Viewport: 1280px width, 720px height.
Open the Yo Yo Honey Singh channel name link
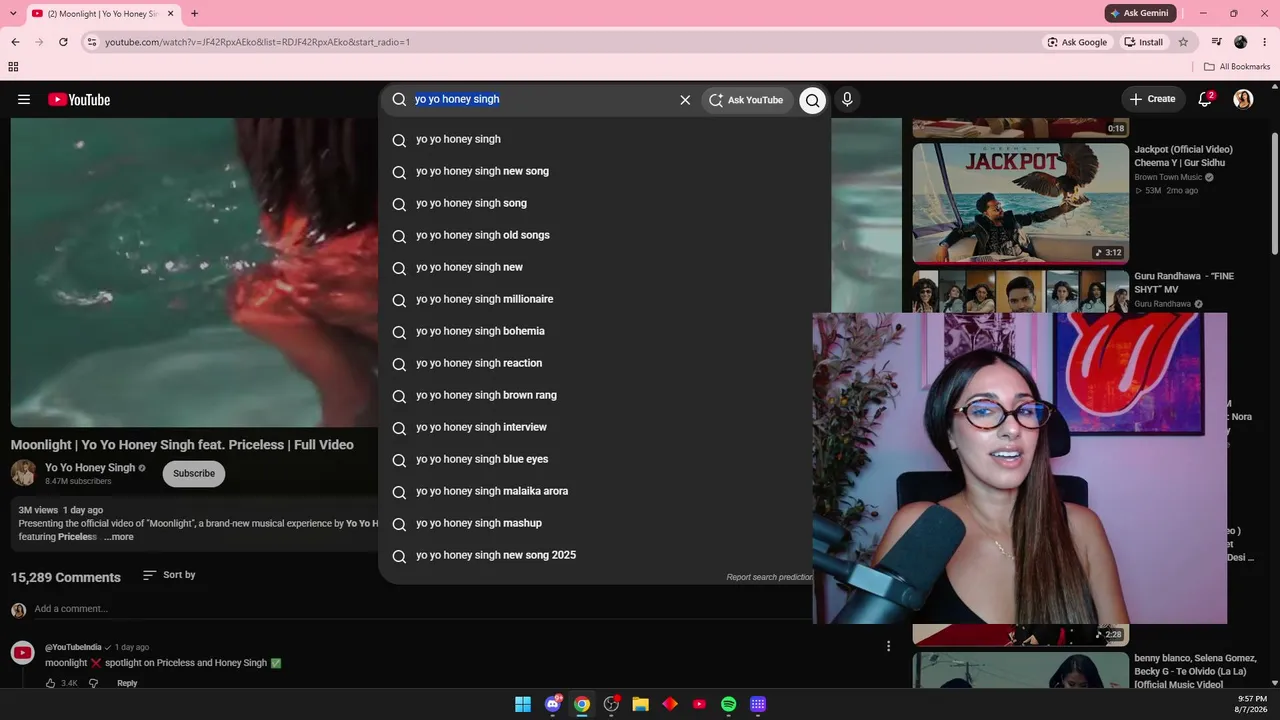tap(90, 467)
